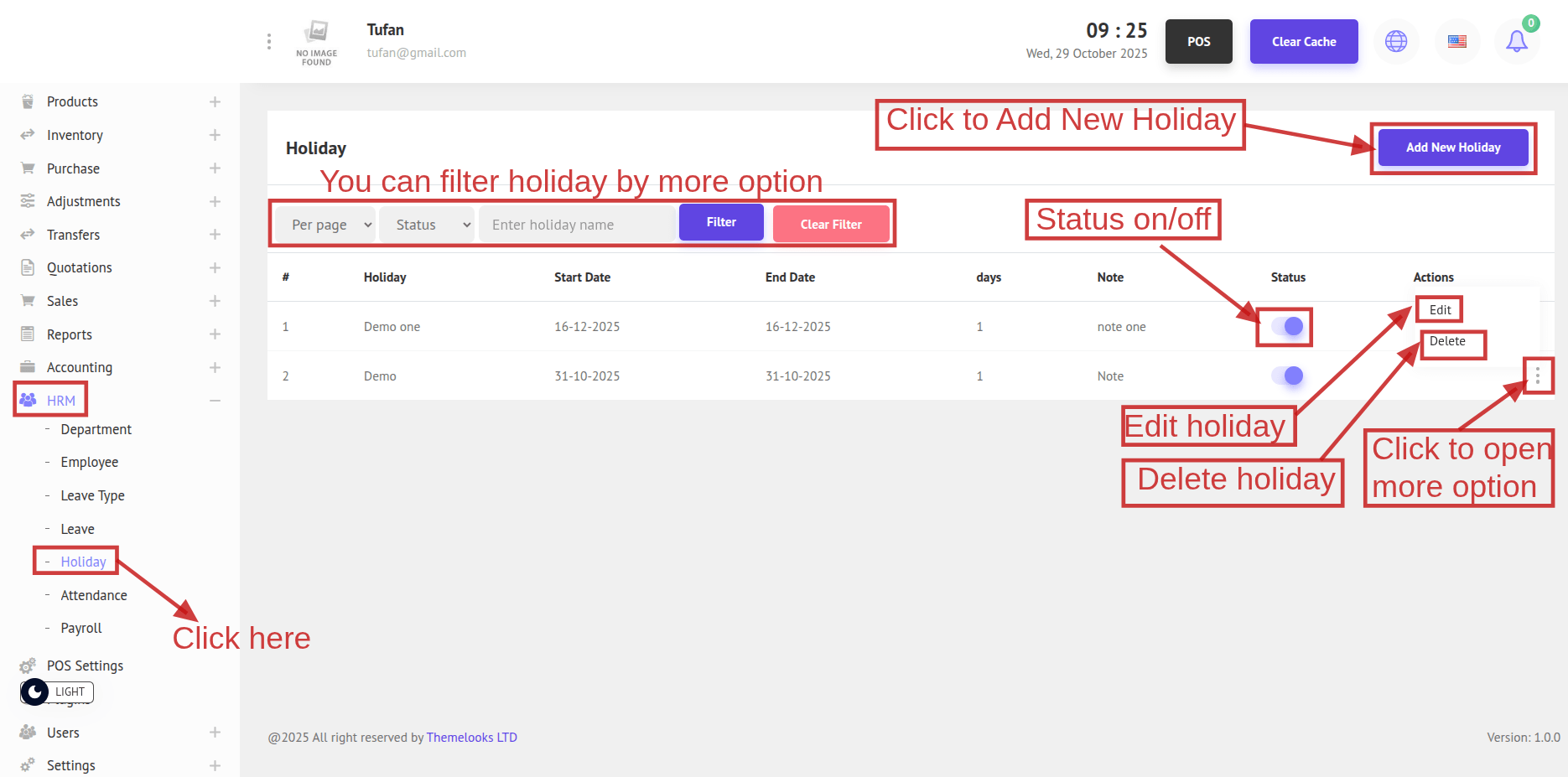1568x777 pixels.
Task: Toggle status switch for Demo holiday
Action: [x=1287, y=376]
